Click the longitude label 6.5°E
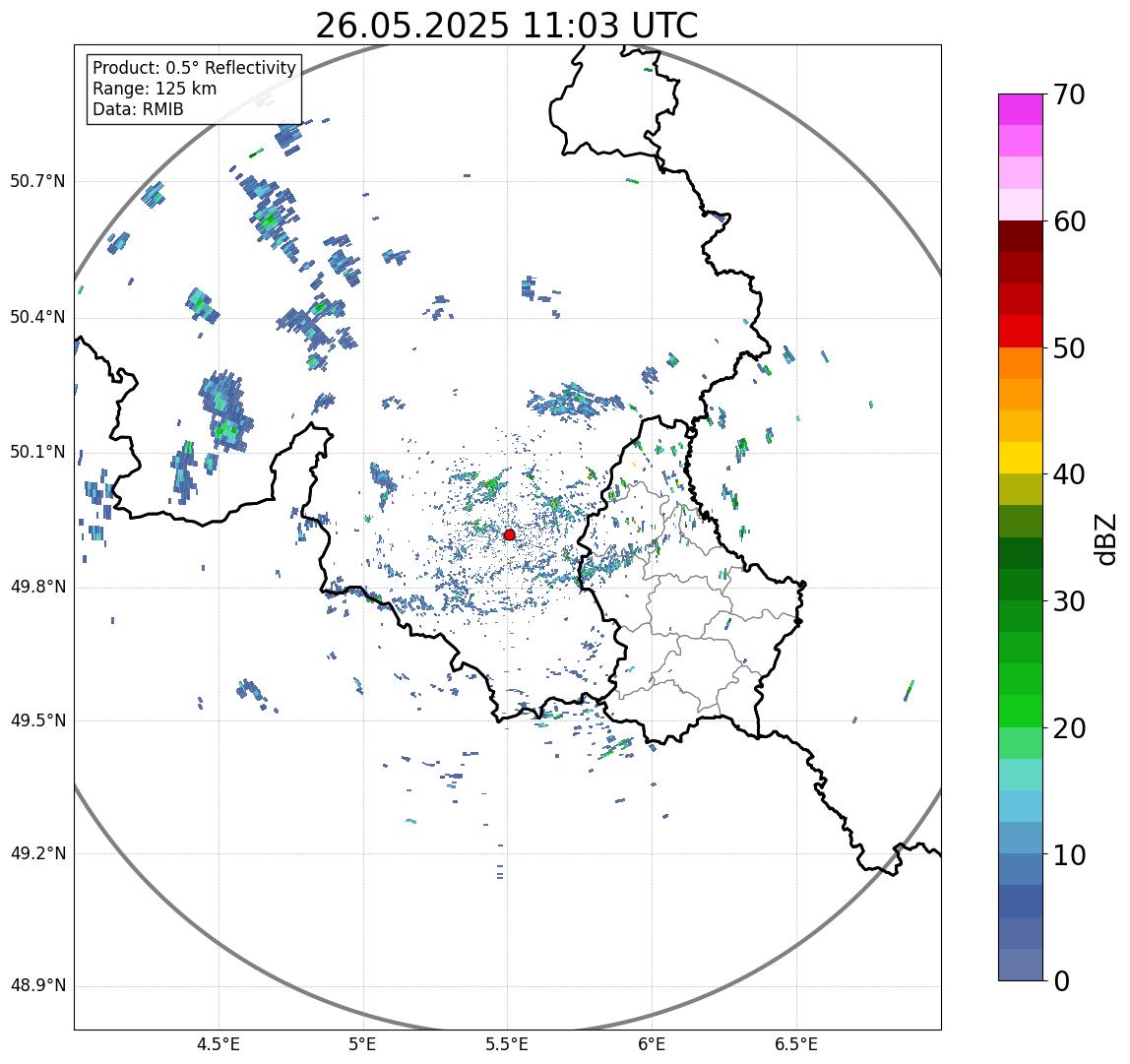 click(796, 1044)
